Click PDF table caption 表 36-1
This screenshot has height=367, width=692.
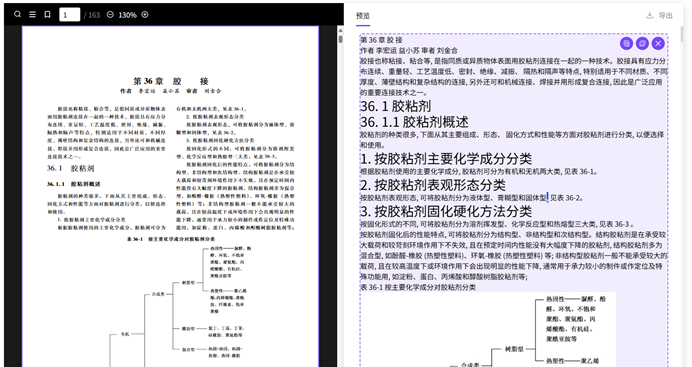click(171, 239)
